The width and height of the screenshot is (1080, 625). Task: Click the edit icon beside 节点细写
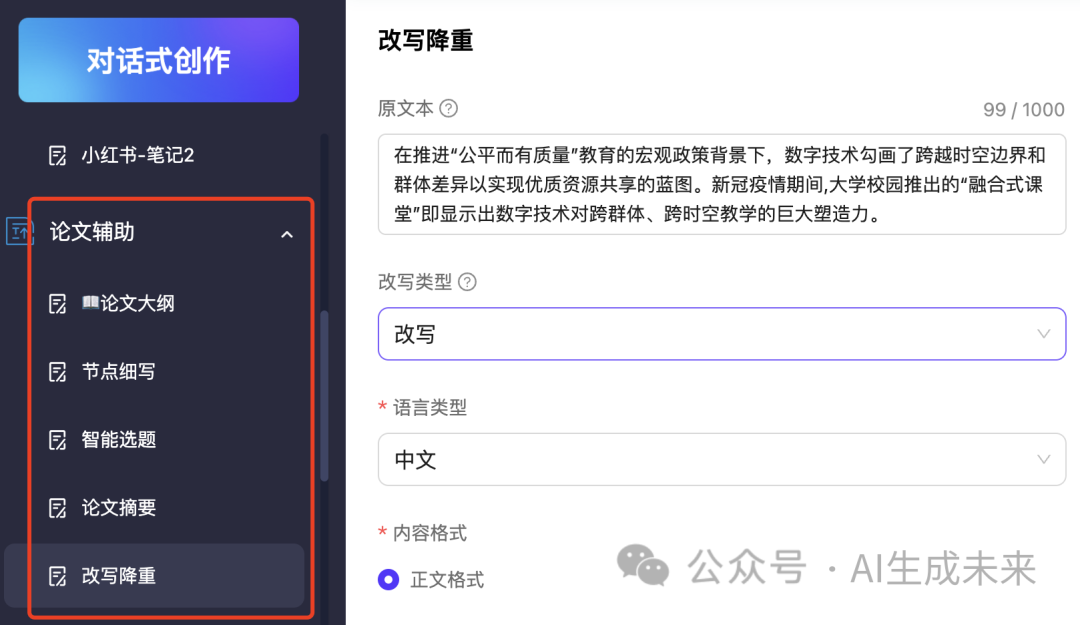pyautogui.click(x=58, y=372)
